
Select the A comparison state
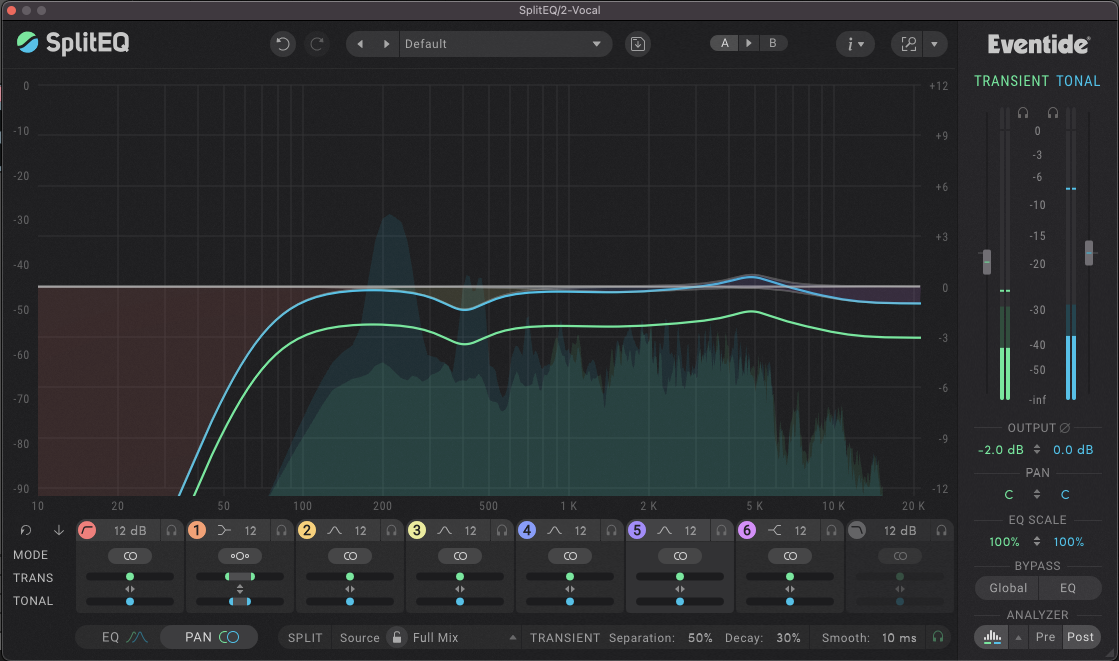[x=724, y=44]
